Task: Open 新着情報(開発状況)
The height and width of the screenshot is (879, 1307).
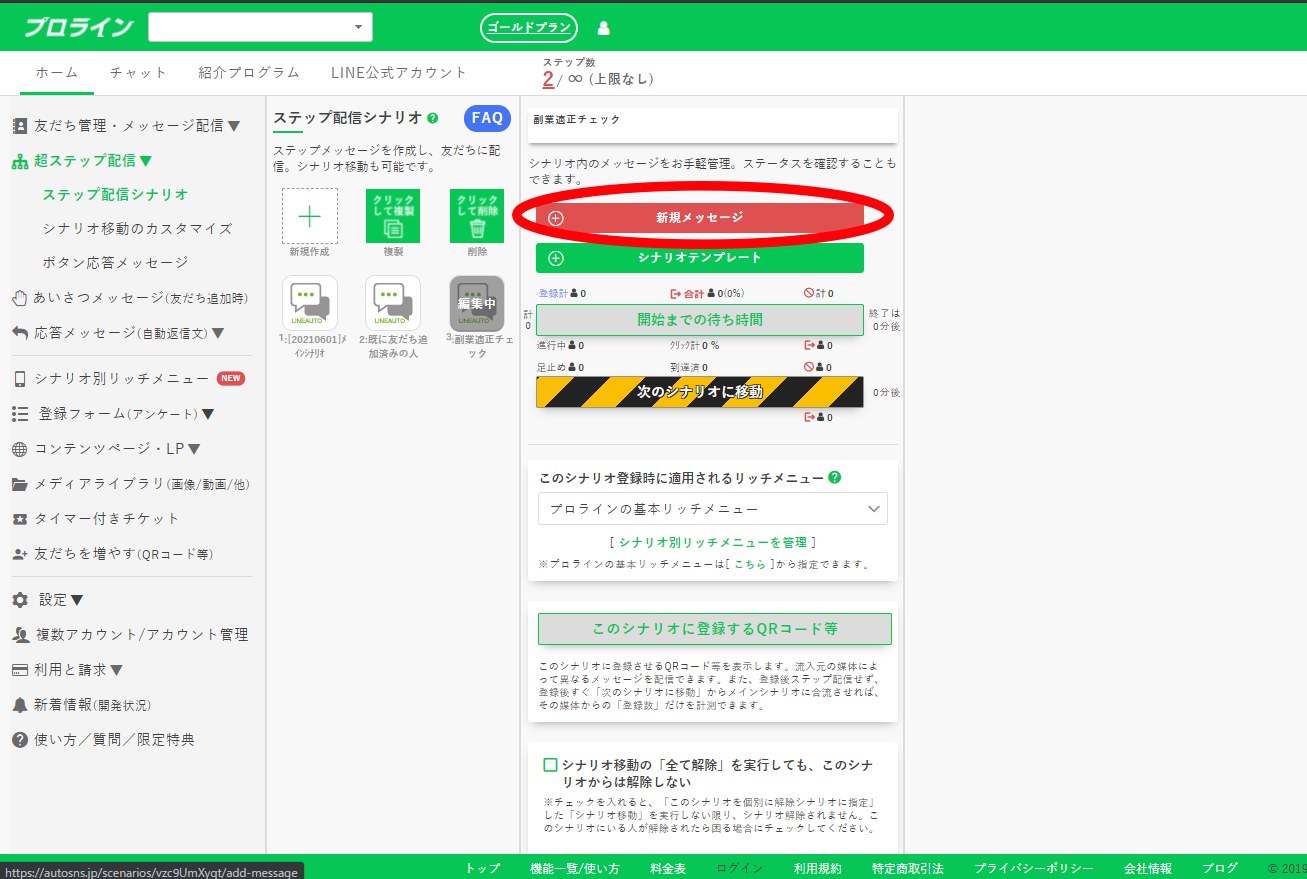Action: click(93, 705)
